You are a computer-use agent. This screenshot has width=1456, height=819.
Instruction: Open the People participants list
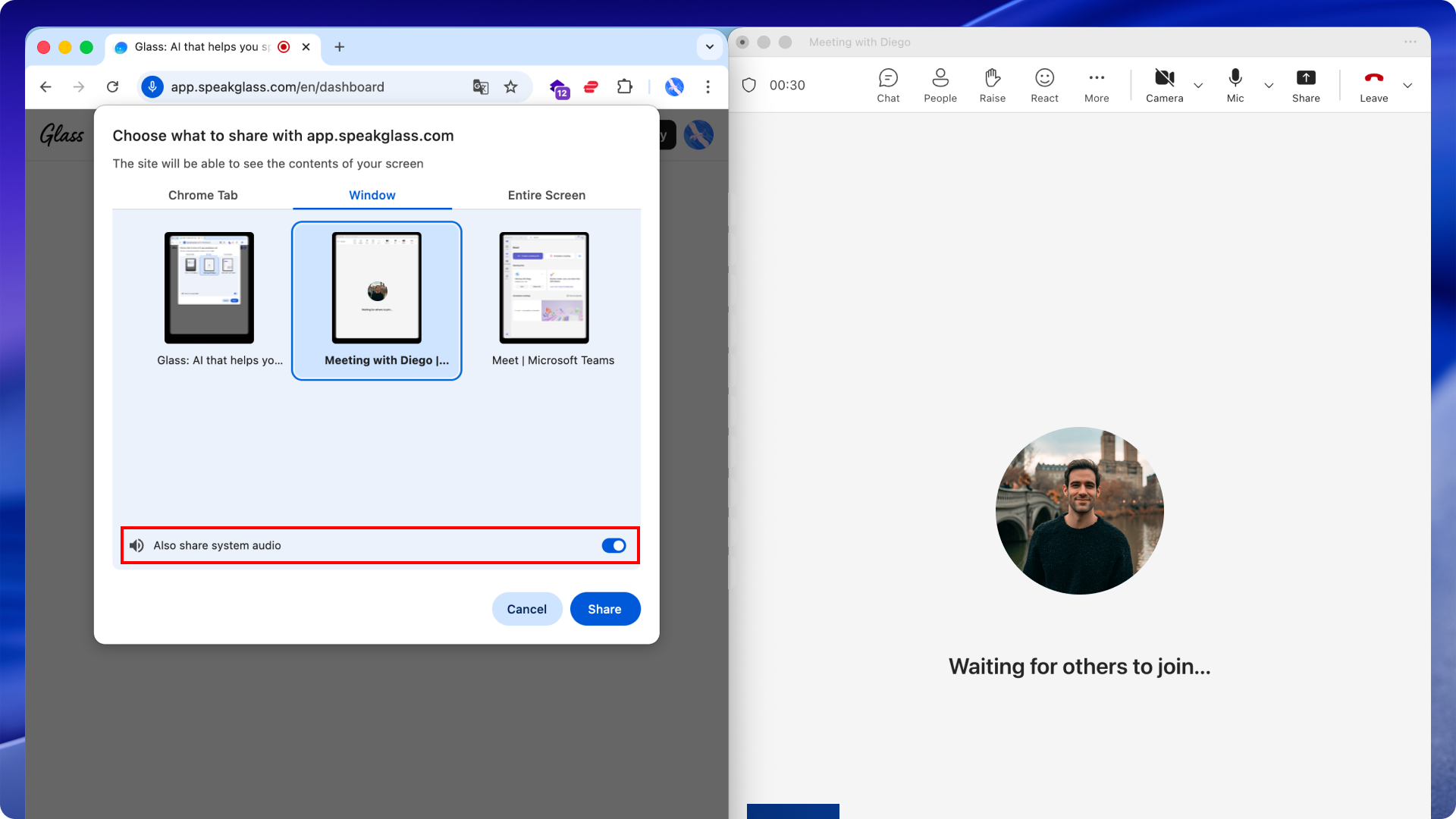[x=940, y=85]
